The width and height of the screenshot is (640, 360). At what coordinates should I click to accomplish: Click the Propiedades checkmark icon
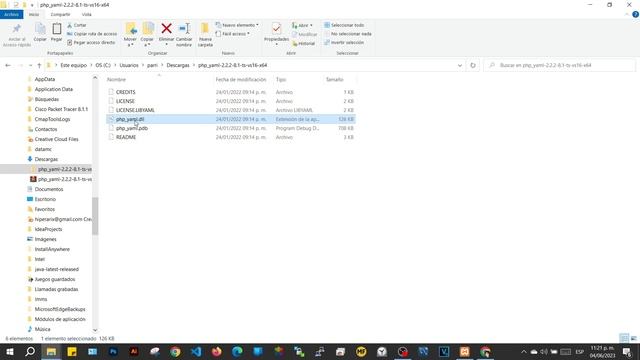click(276, 29)
